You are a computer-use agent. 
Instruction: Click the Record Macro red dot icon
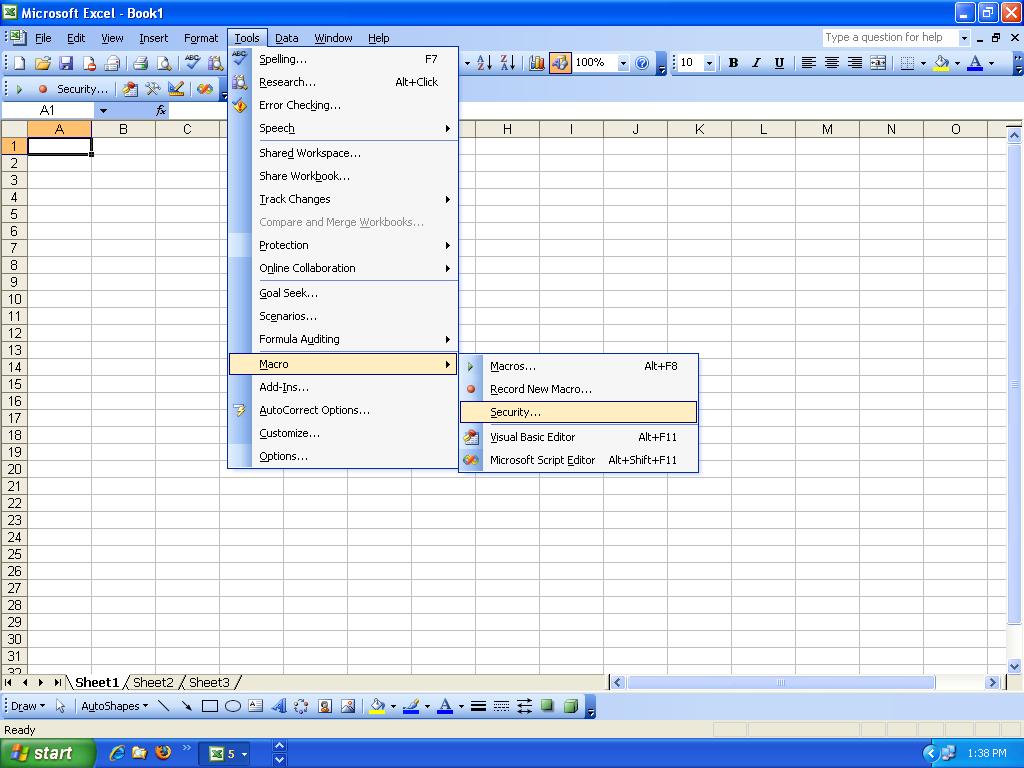pos(42,89)
